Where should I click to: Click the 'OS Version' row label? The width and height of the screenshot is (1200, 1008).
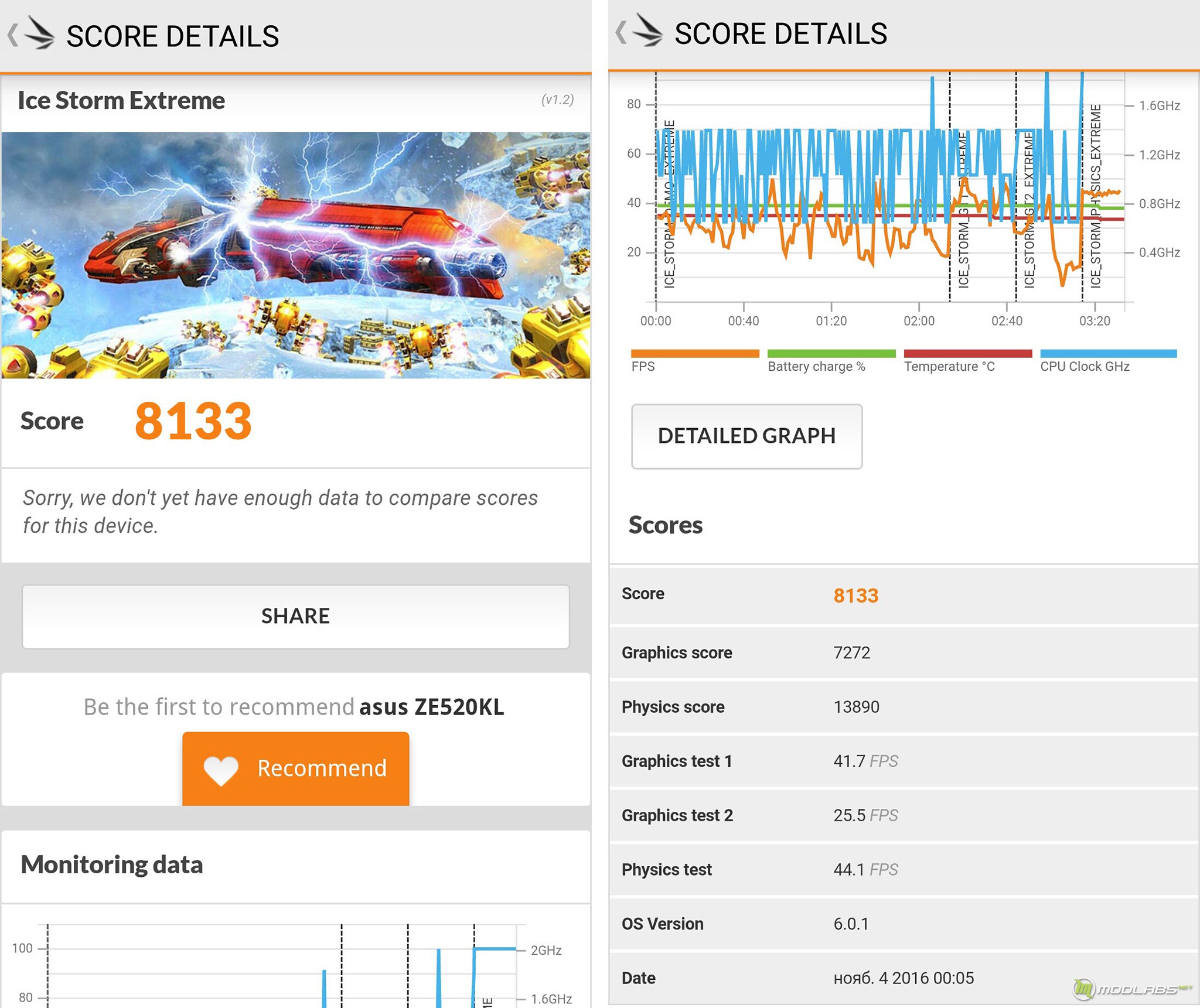click(x=662, y=924)
